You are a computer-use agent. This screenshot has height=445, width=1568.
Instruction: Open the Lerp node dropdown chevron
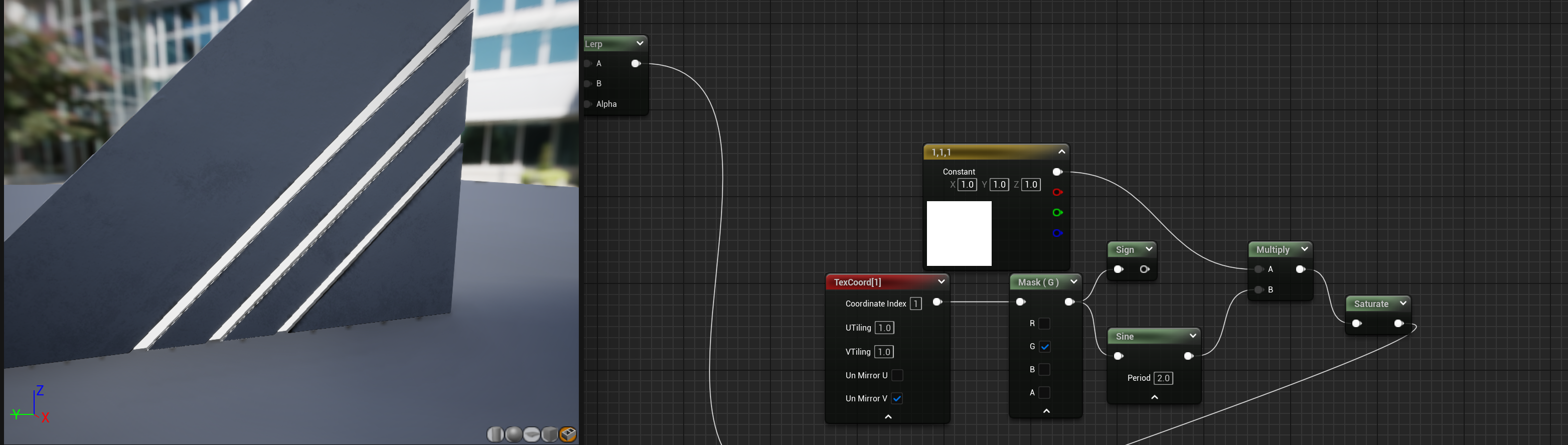click(640, 43)
